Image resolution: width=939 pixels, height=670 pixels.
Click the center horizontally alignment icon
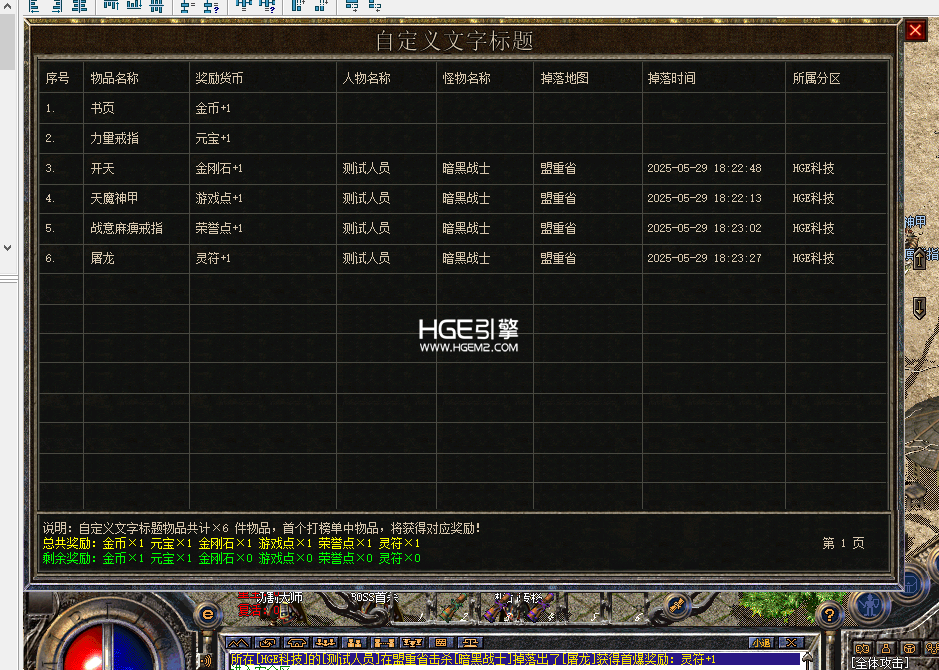(x=80, y=6)
